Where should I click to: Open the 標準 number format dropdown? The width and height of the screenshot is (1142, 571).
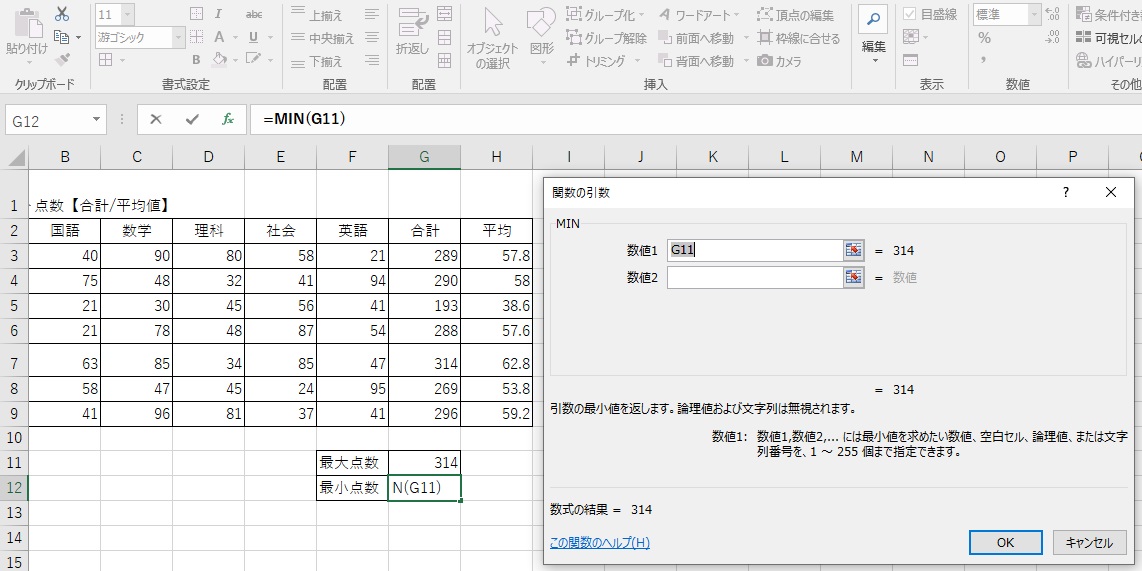(1035, 14)
